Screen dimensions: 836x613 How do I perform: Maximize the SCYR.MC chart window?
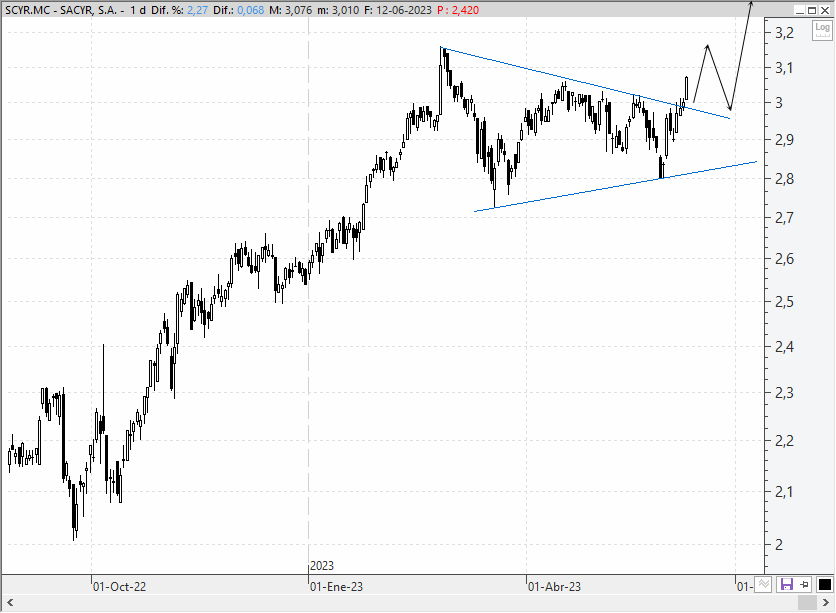point(811,10)
